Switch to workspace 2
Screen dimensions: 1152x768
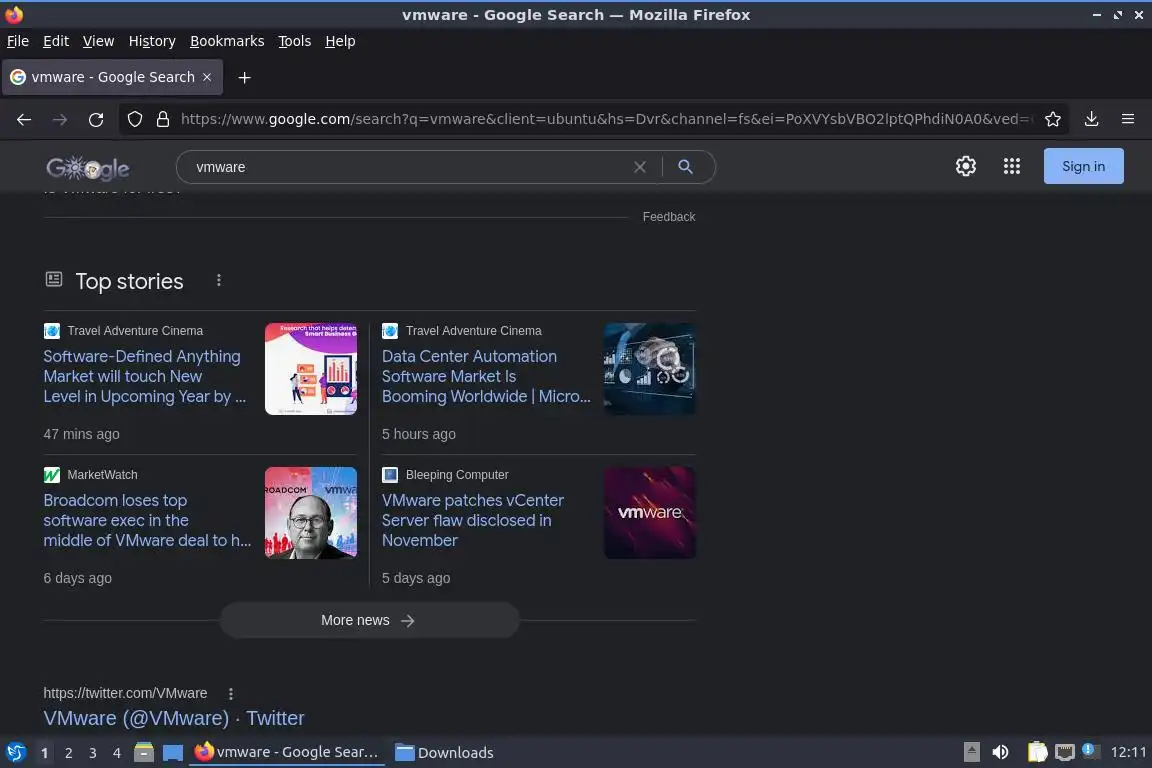[x=68, y=753]
